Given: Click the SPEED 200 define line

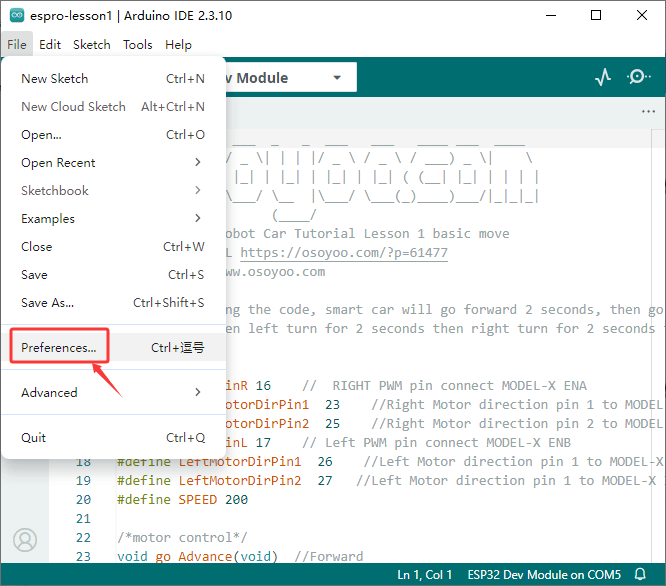Looking at the screenshot, I should 183,500.
